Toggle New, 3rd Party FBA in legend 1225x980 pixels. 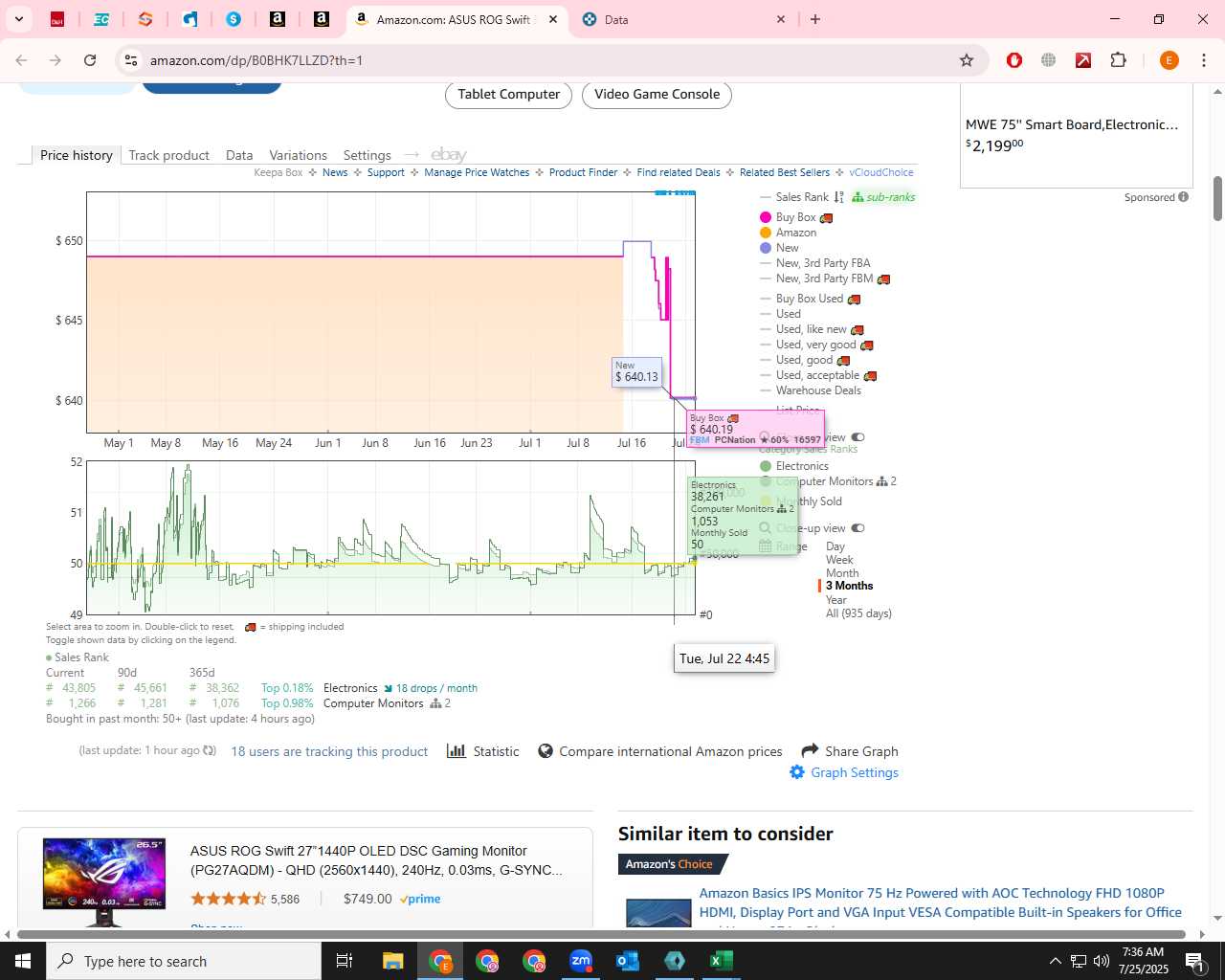point(815,263)
